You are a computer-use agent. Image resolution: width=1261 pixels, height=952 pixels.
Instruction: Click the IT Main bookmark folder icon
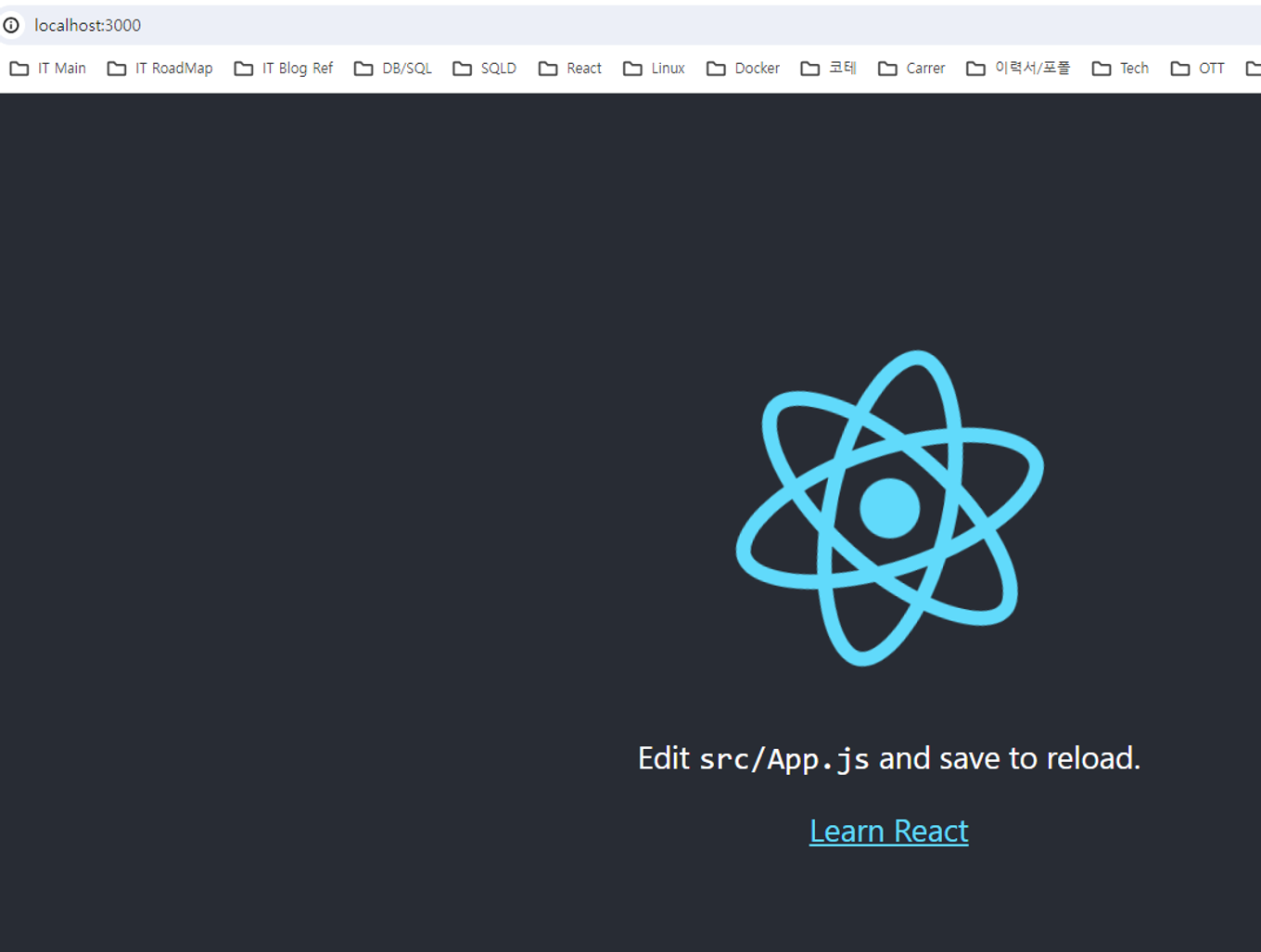click(19, 68)
